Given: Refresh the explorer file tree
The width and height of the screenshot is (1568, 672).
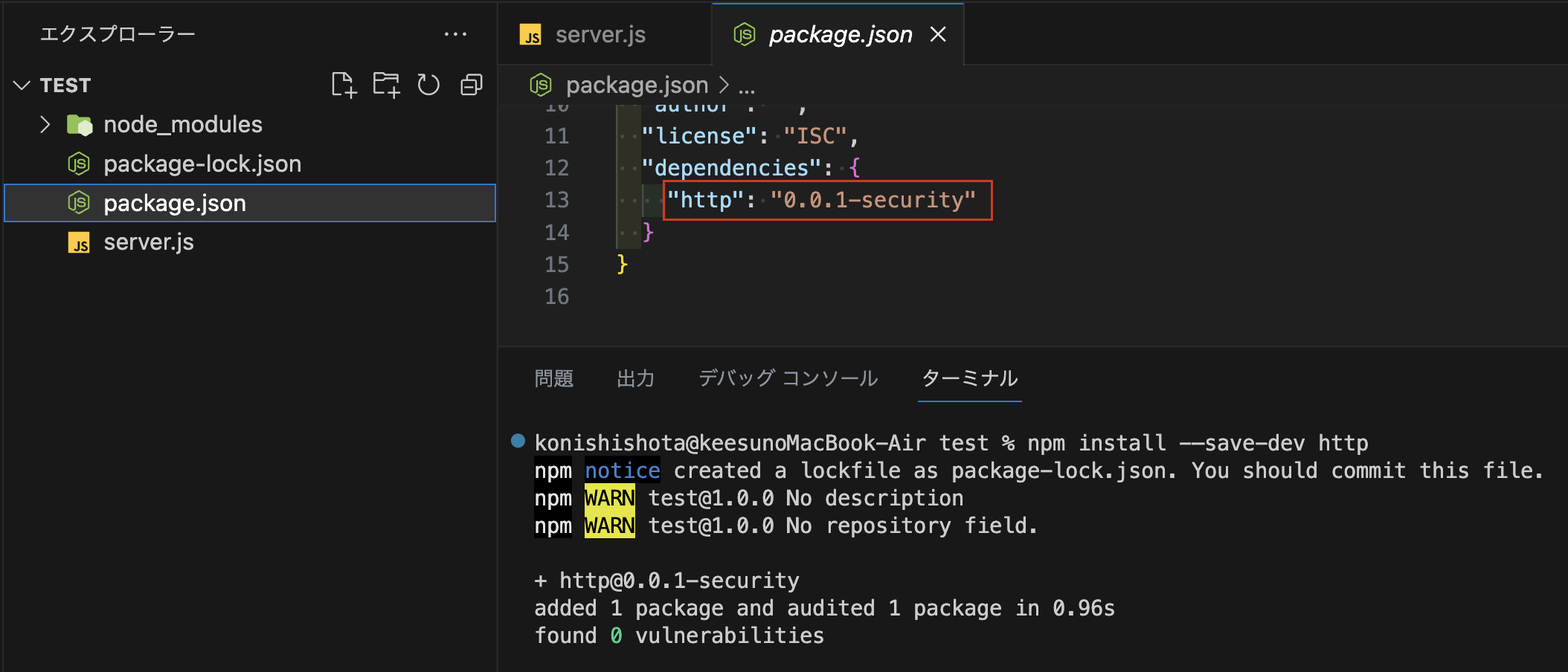Looking at the screenshot, I should coord(428,85).
